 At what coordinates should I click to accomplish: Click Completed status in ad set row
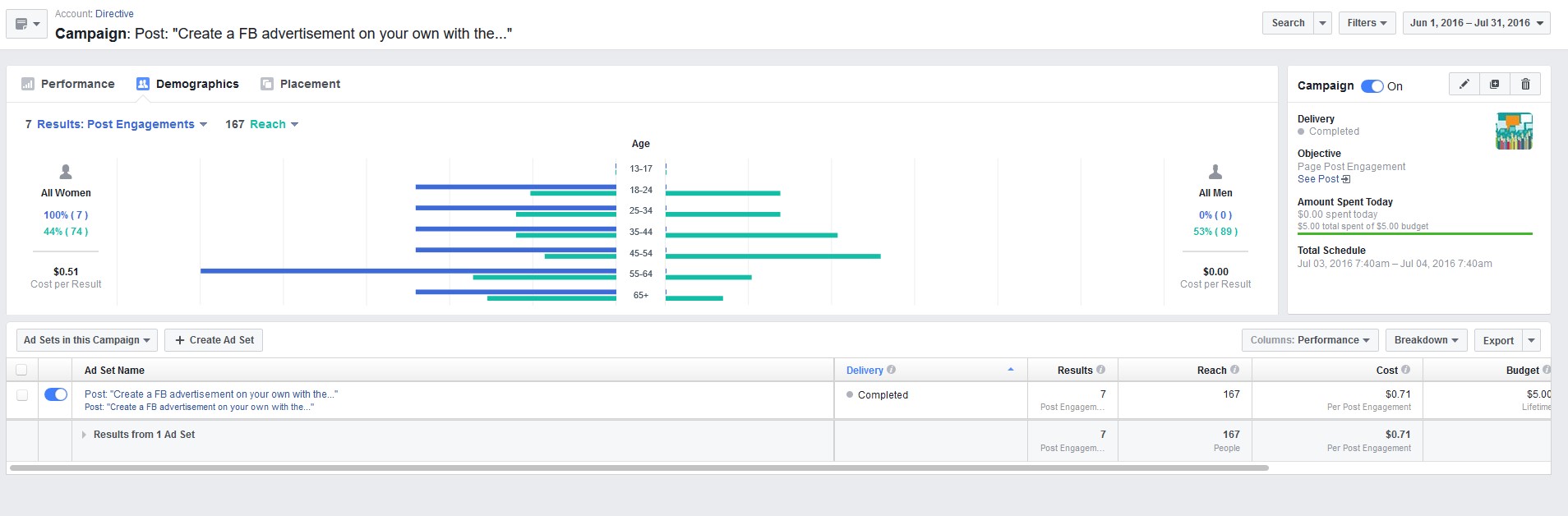(883, 395)
